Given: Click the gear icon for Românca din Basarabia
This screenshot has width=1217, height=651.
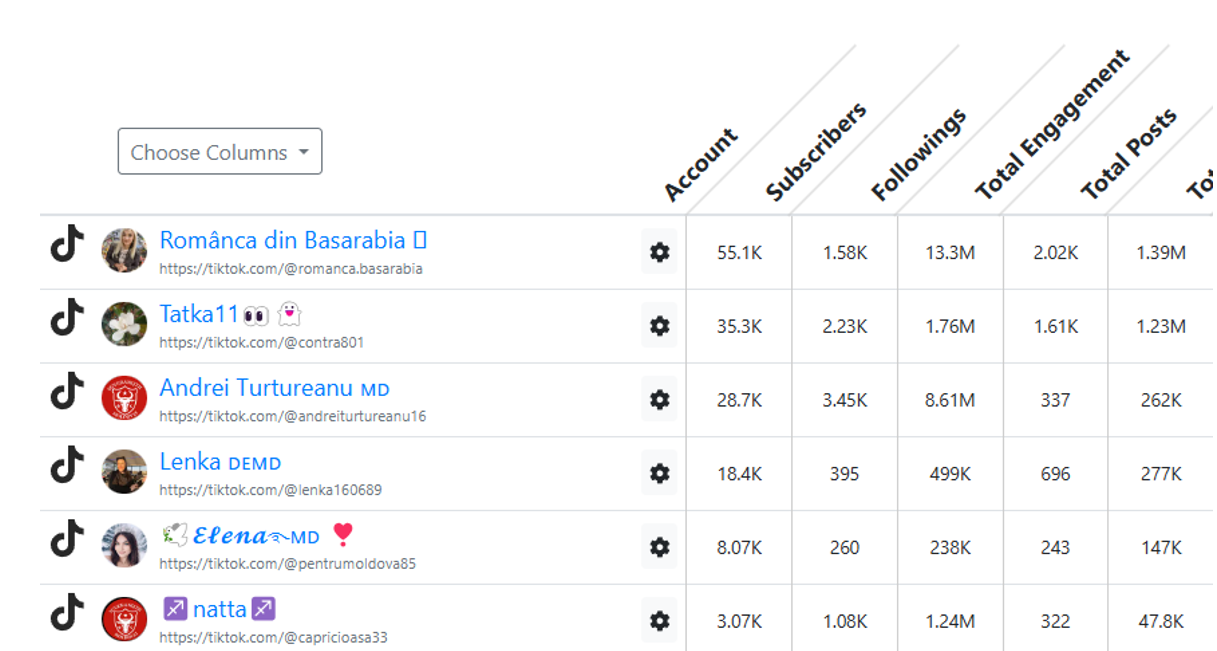Looking at the screenshot, I should [x=659, y=252].
